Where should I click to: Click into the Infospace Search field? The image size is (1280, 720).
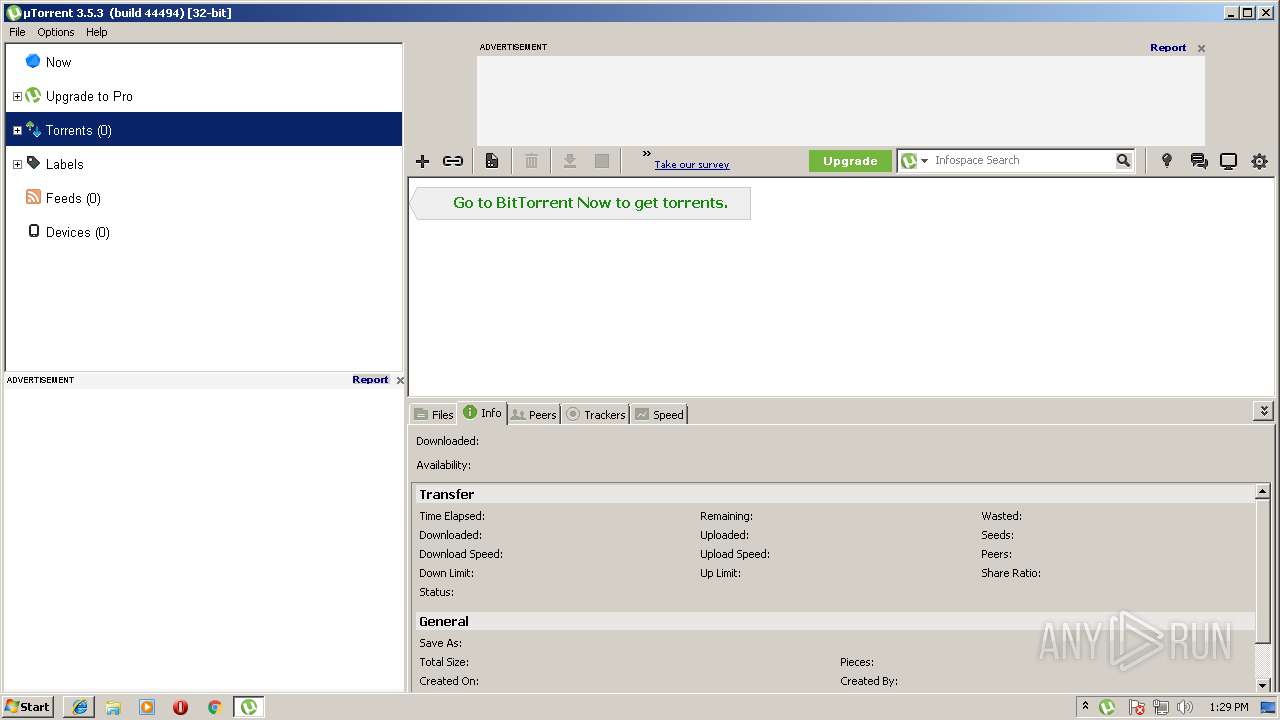(1022, 160)
